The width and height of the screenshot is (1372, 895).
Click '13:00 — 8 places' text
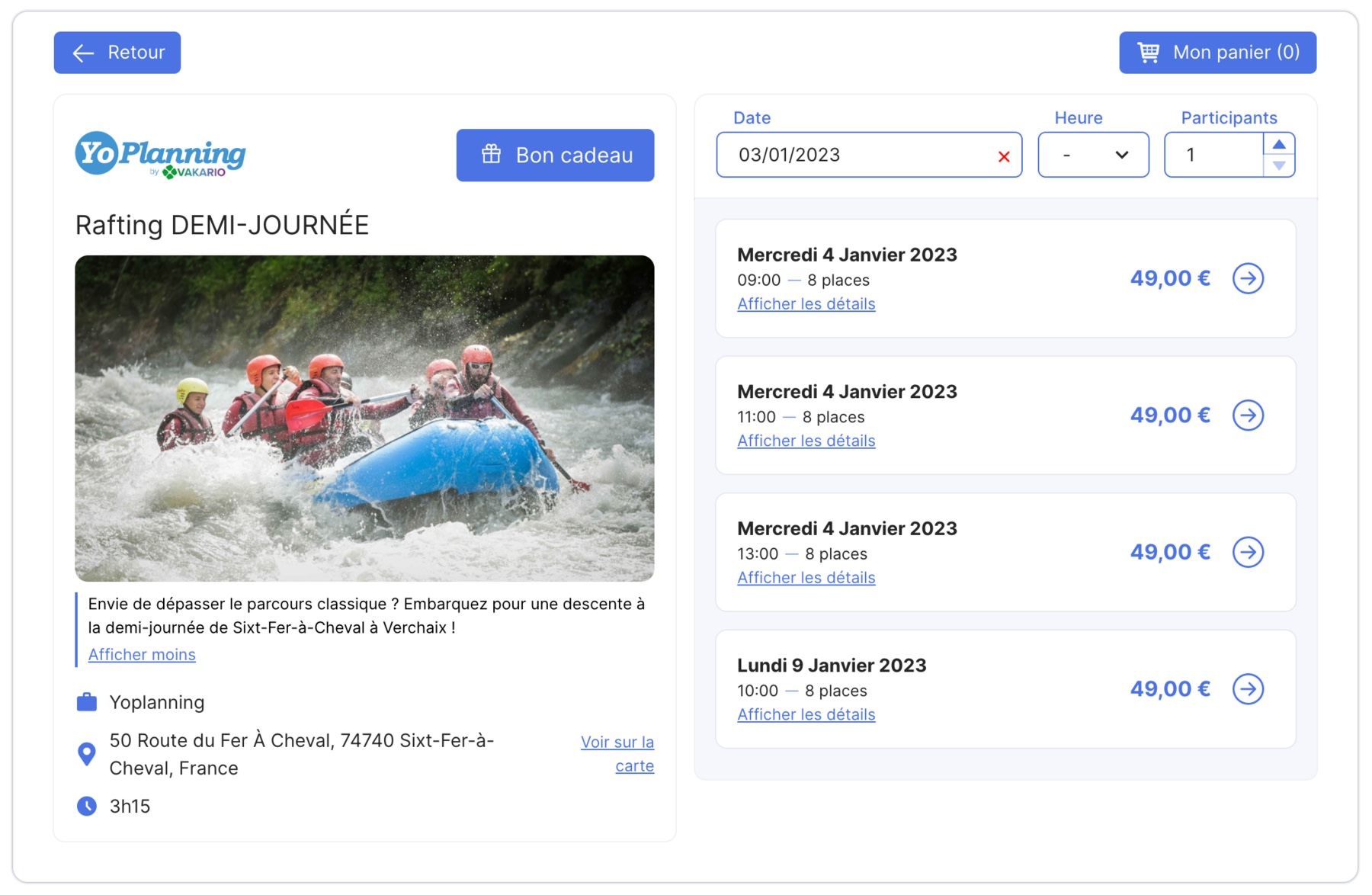(802, 553)
